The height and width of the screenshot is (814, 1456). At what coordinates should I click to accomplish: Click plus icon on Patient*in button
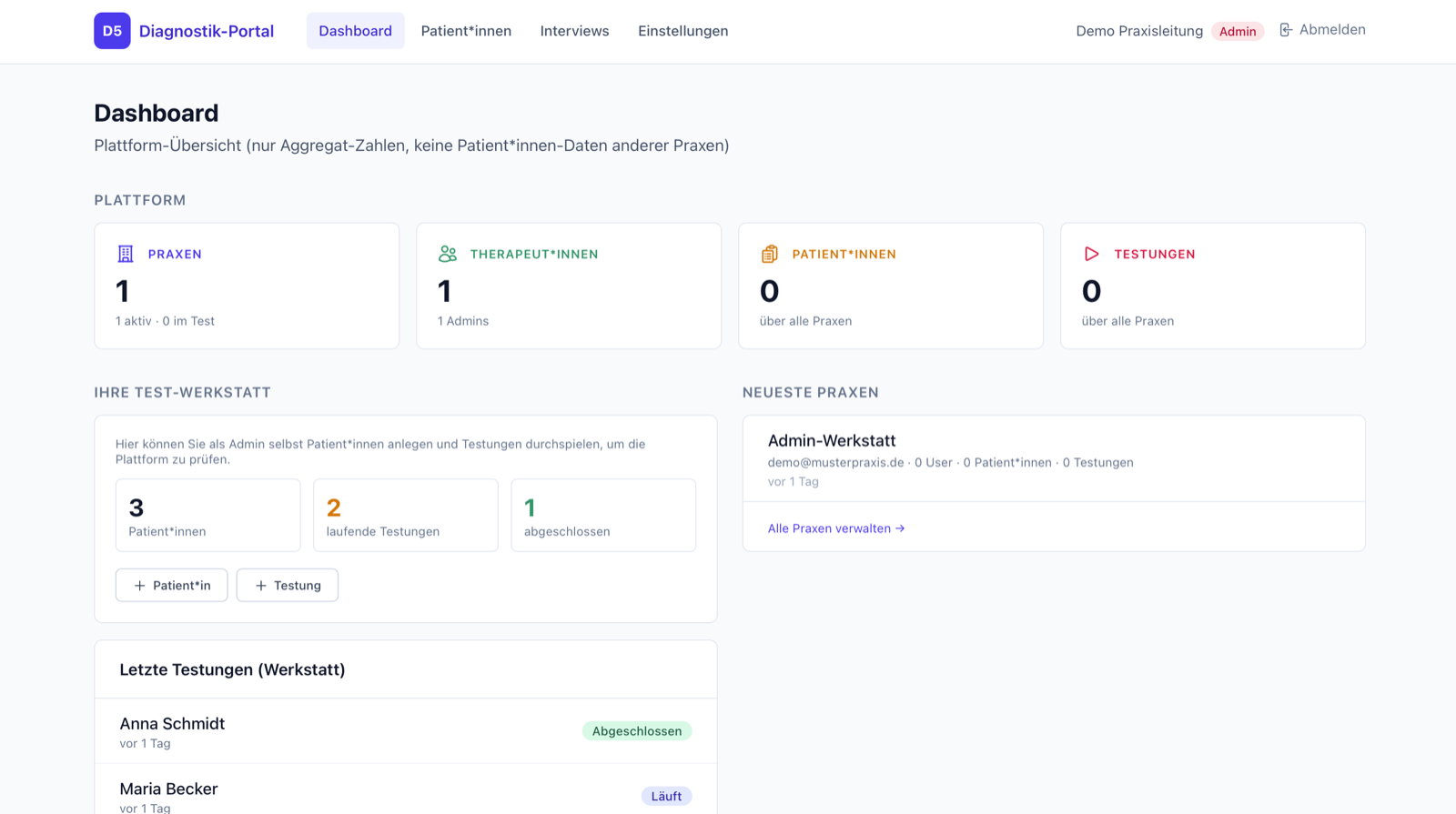pyautogui.click(x=139, y=586)
